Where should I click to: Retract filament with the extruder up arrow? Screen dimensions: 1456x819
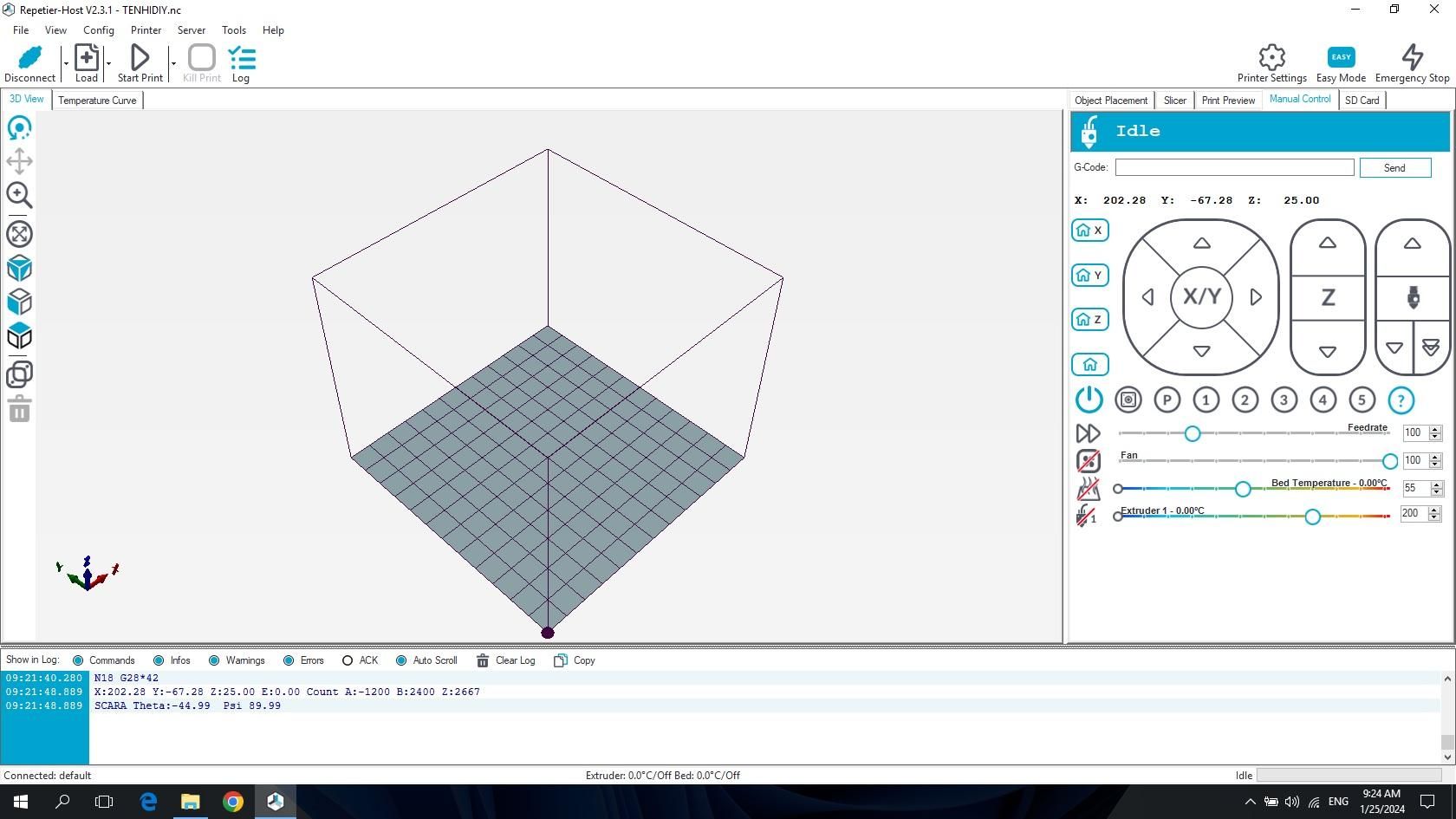tap(1413, 244)
